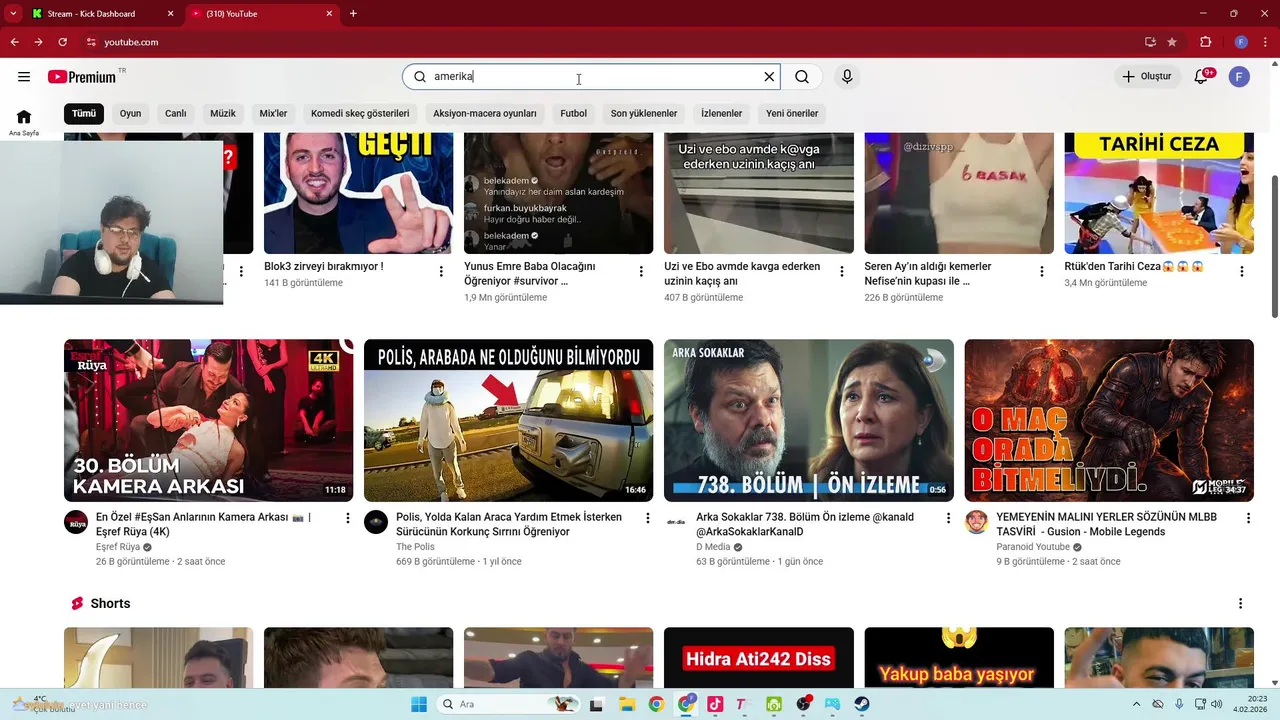The width and height of the screenshot is (1280, 720).
Task: Select Aksiyon-macera oyunları chip
Action: coord(485,114)
